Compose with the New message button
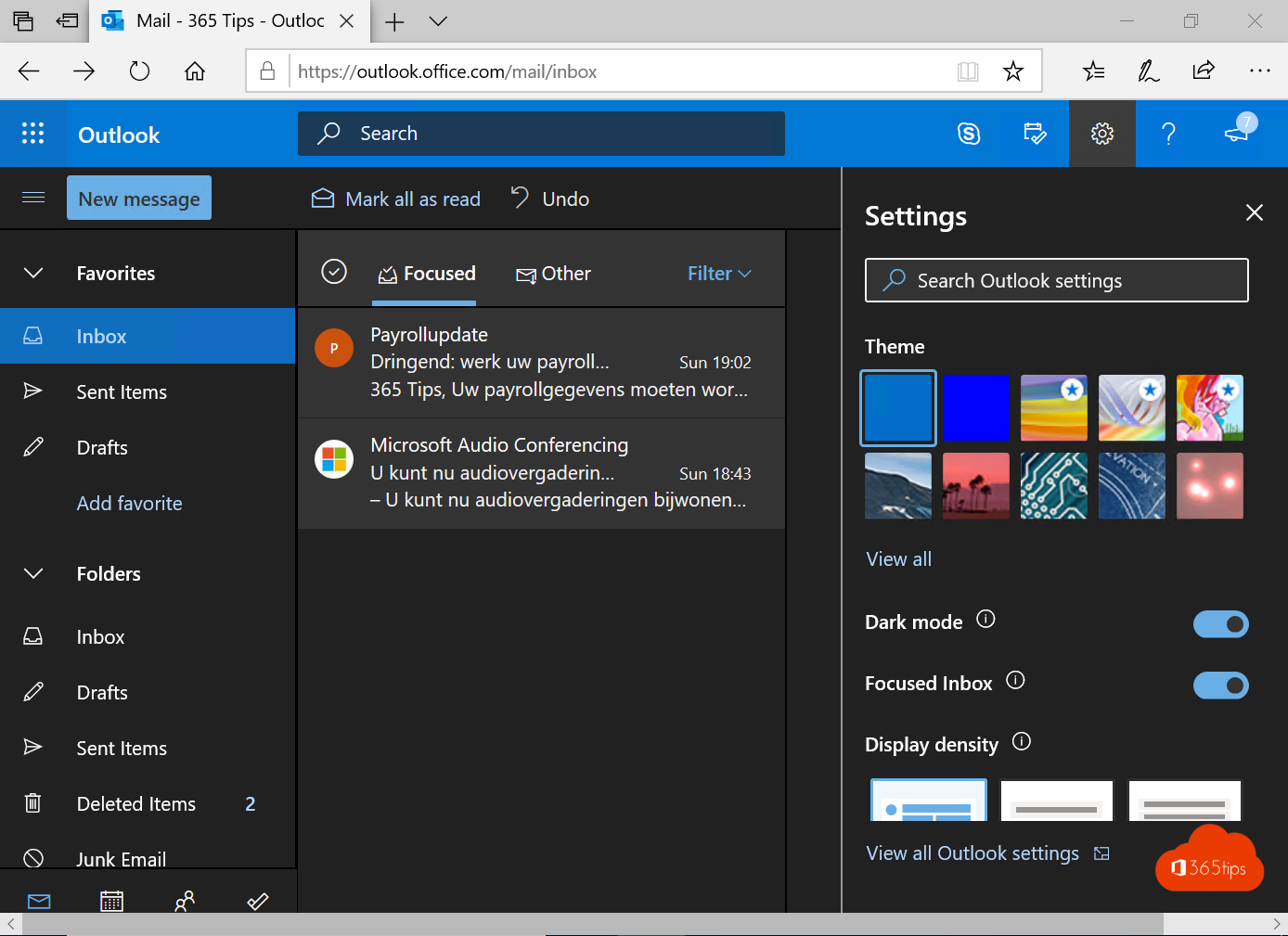Viewport: 1288px width, 936px height. [139, 198]
